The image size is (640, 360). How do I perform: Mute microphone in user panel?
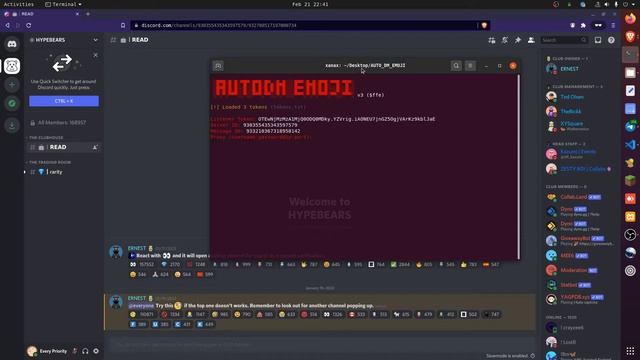pyautogui.click(x=75, y=351)
